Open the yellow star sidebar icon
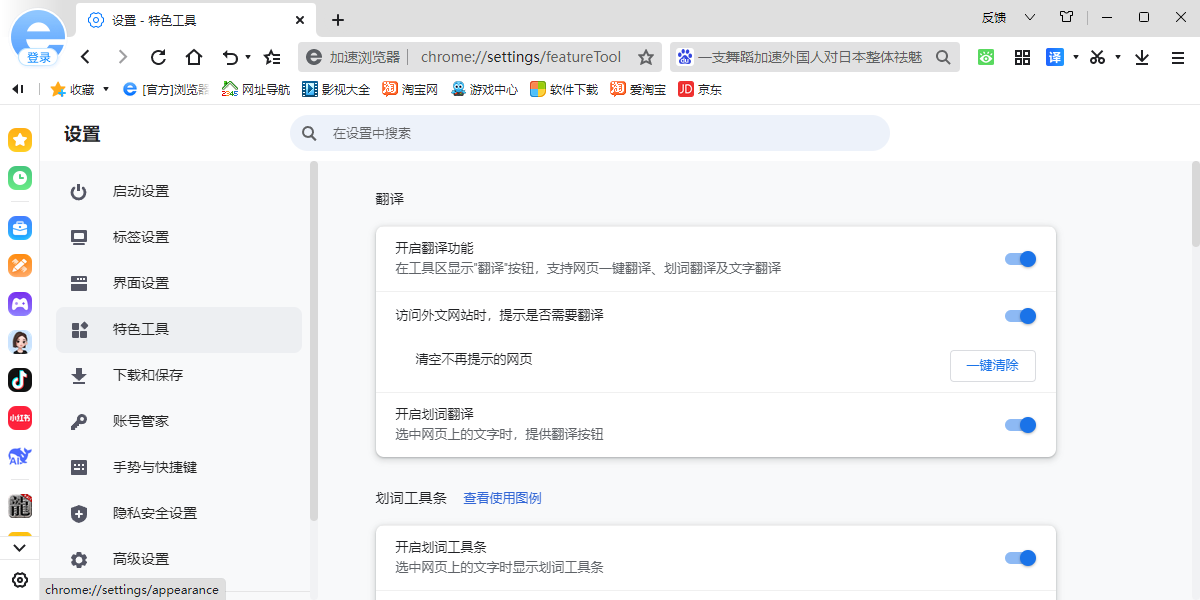Image resolution: width=1200 pixels, height=600 pixels. [20, 140]
